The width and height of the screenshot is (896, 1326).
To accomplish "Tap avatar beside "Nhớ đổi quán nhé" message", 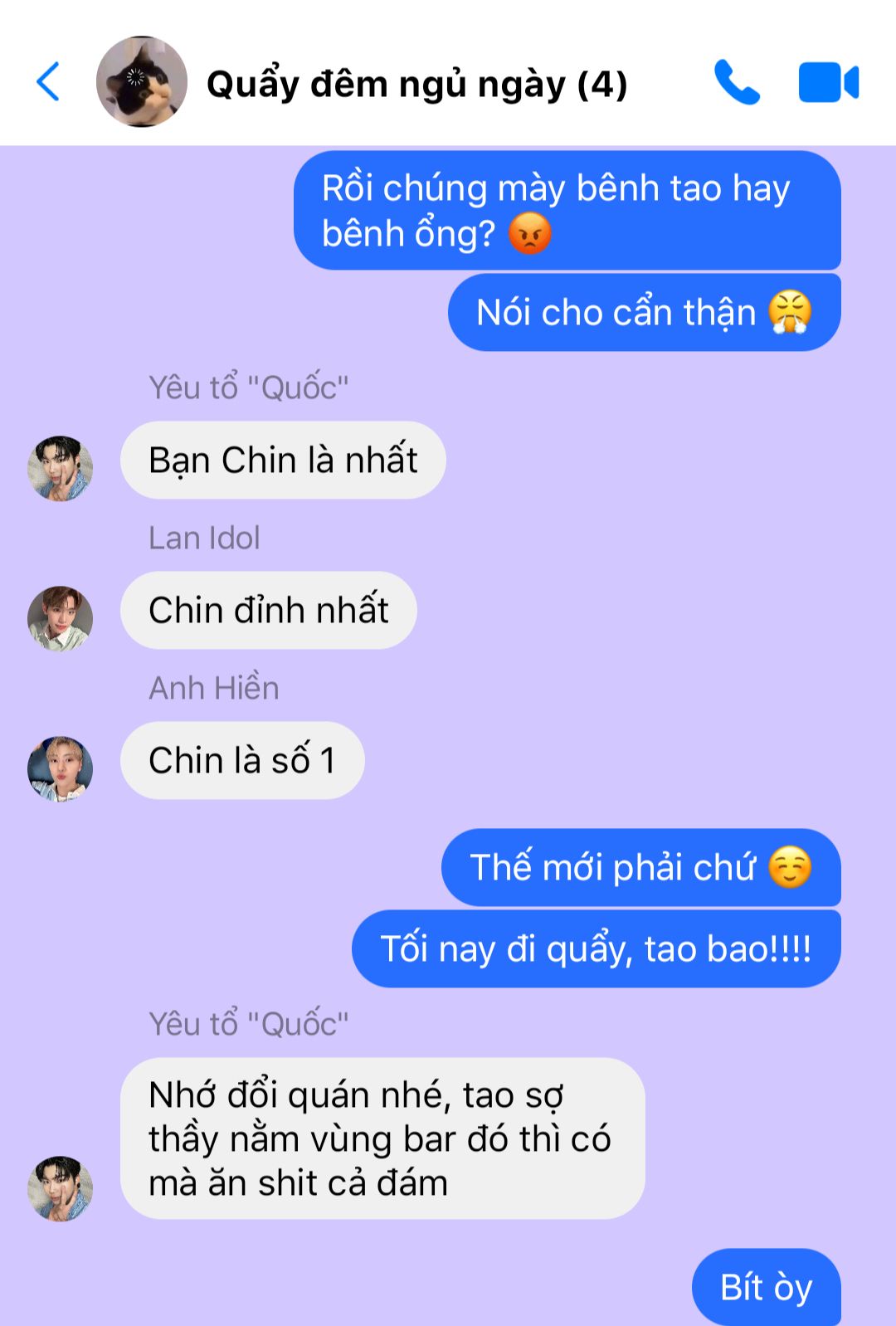I will (x=60, y=1189).
